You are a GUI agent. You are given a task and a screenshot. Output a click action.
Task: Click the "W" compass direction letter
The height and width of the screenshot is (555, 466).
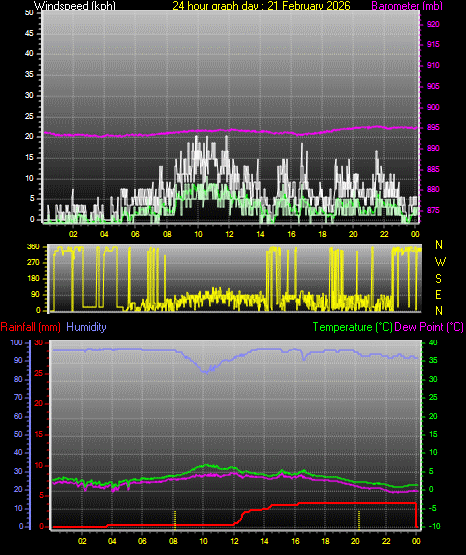[440, 262]
